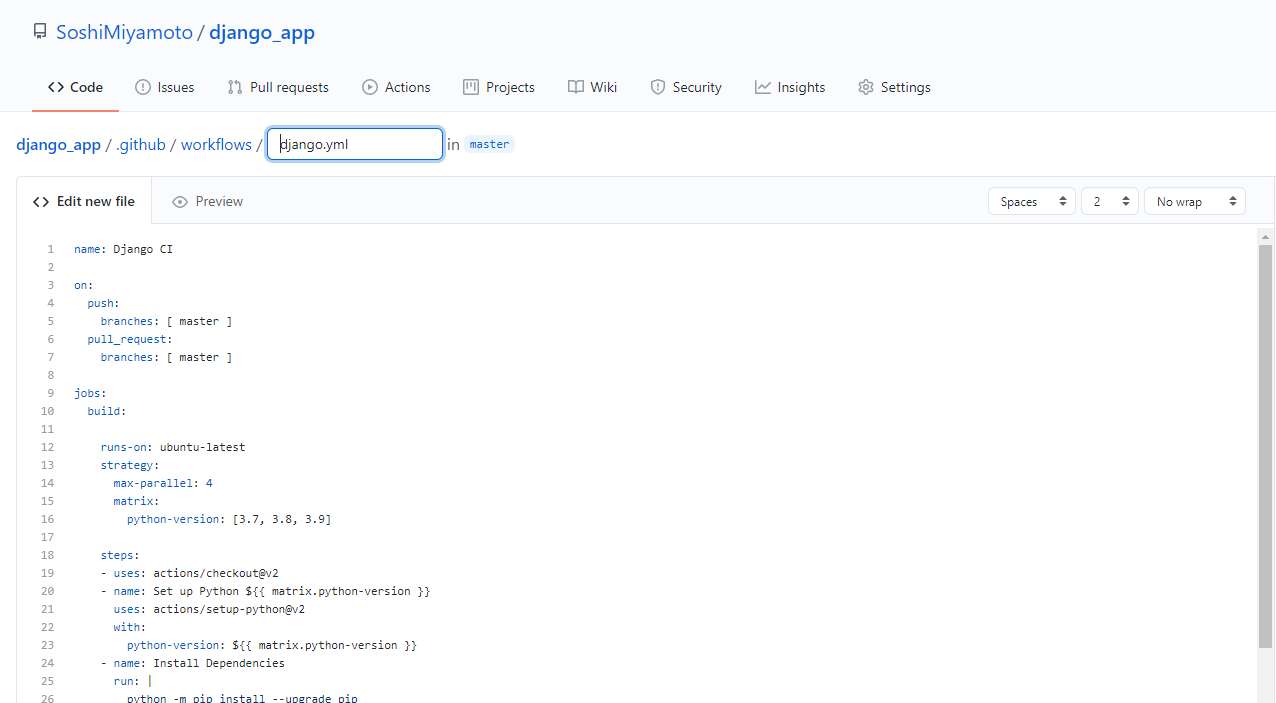
Task: Click the master branch label
Action: click(x=489, y=144)
